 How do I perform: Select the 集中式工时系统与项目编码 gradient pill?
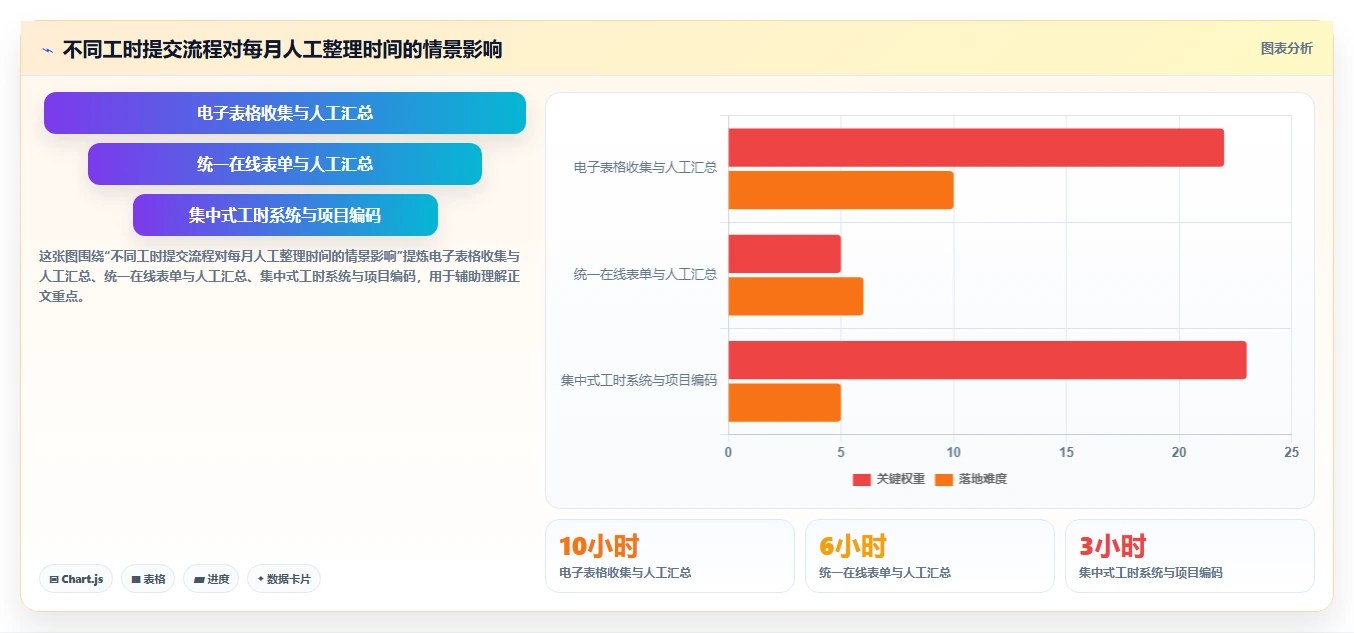[x=285, y=215]
